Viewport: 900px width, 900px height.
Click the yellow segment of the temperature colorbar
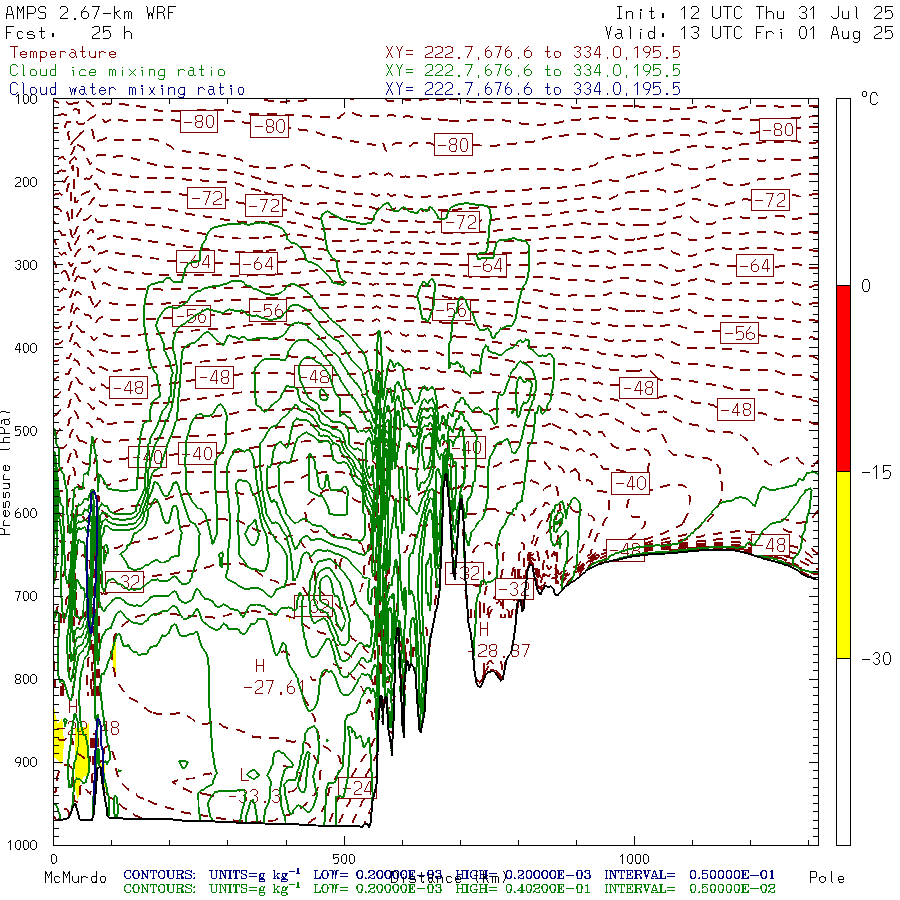pyautogui.click(x=843, y=565)
